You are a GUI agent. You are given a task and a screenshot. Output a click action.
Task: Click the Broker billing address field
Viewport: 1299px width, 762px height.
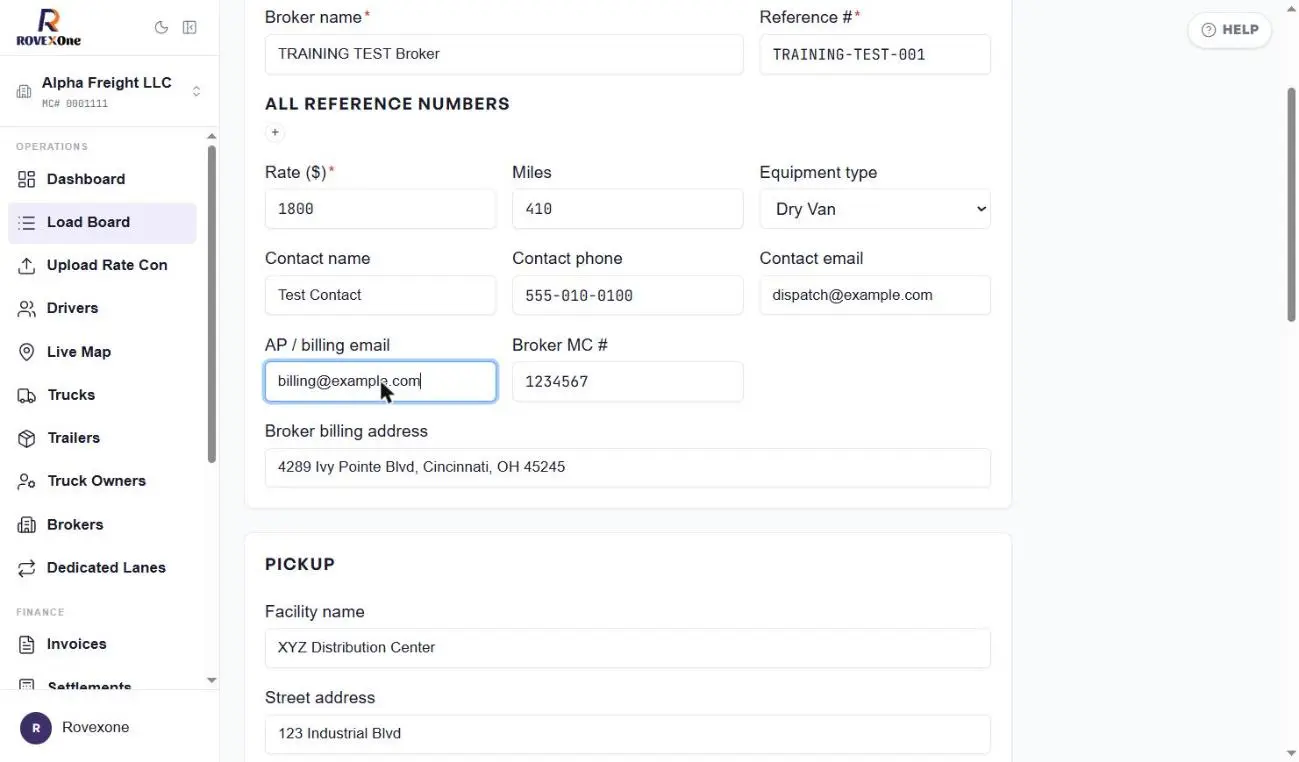pyautogui.click(x=628, y=467)
